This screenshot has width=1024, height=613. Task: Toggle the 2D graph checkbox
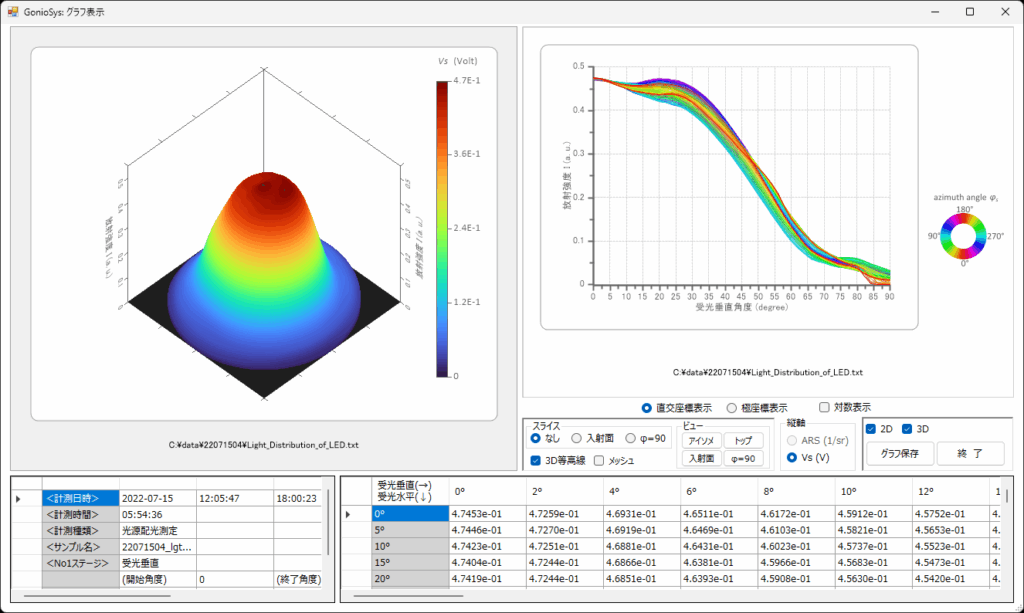pyautogui.click(x=871, y=429)
